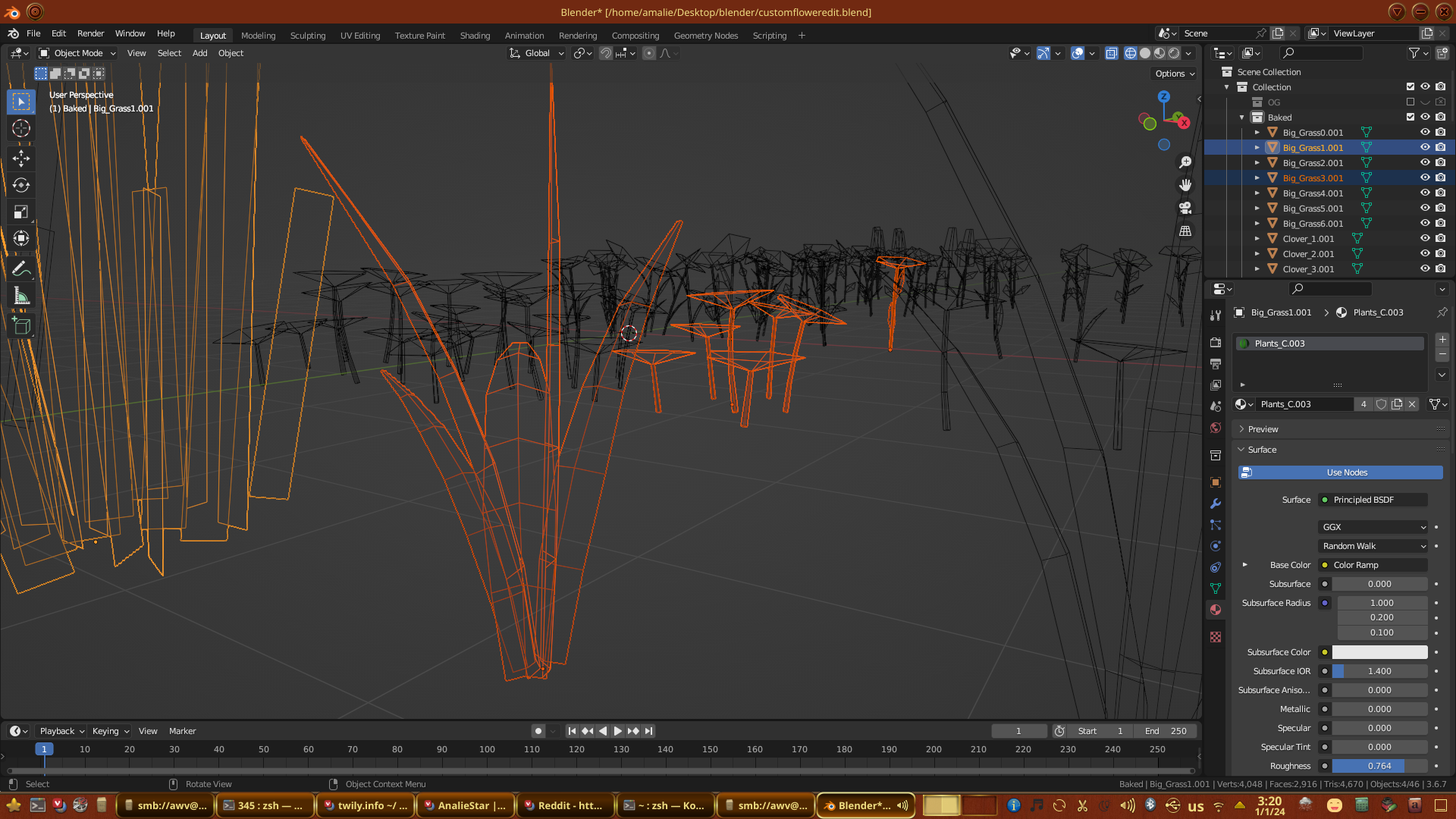This screenshot has height=819, width=1456.
Task: Select the Measure tool
Action: tap(21, 297)
